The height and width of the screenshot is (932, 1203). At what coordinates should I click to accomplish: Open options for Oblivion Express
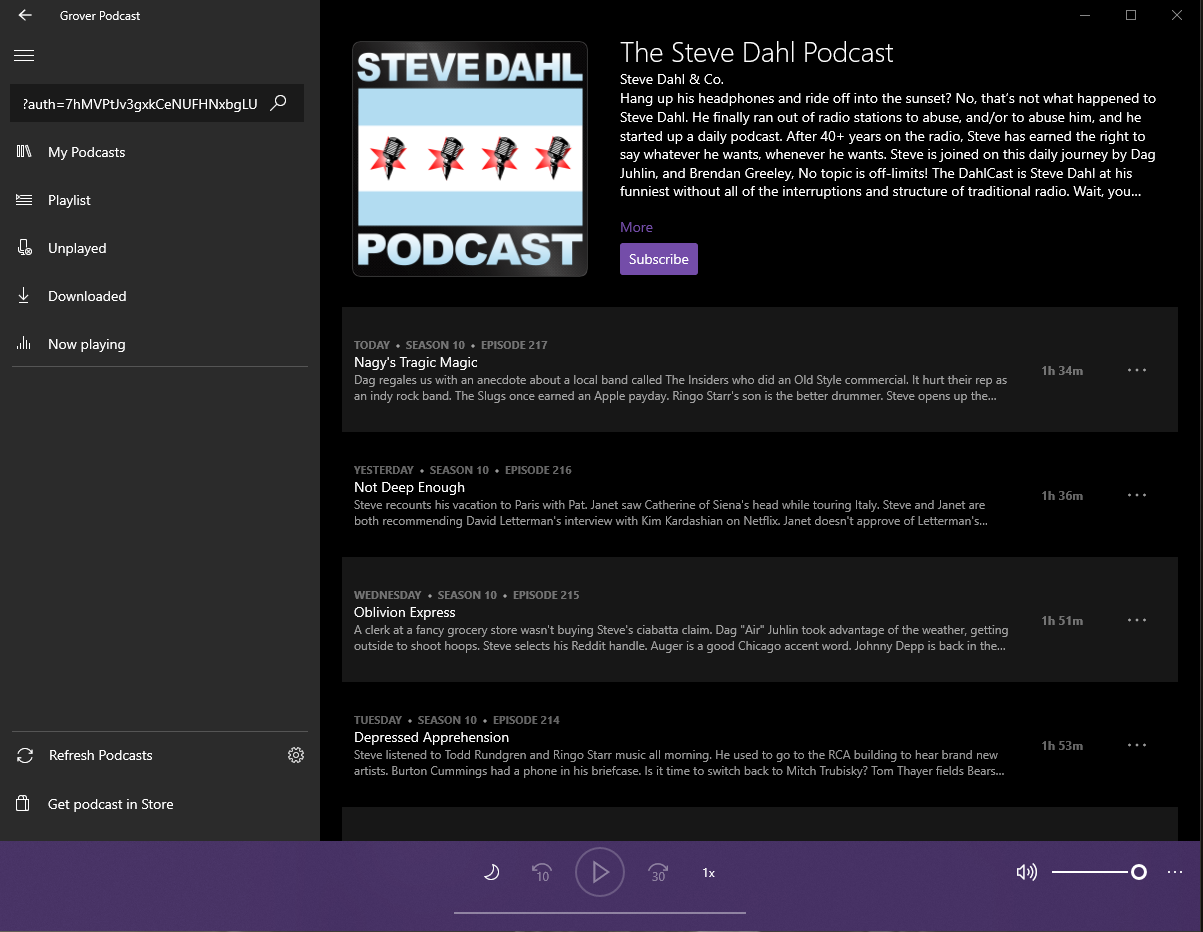[1137, 620]
